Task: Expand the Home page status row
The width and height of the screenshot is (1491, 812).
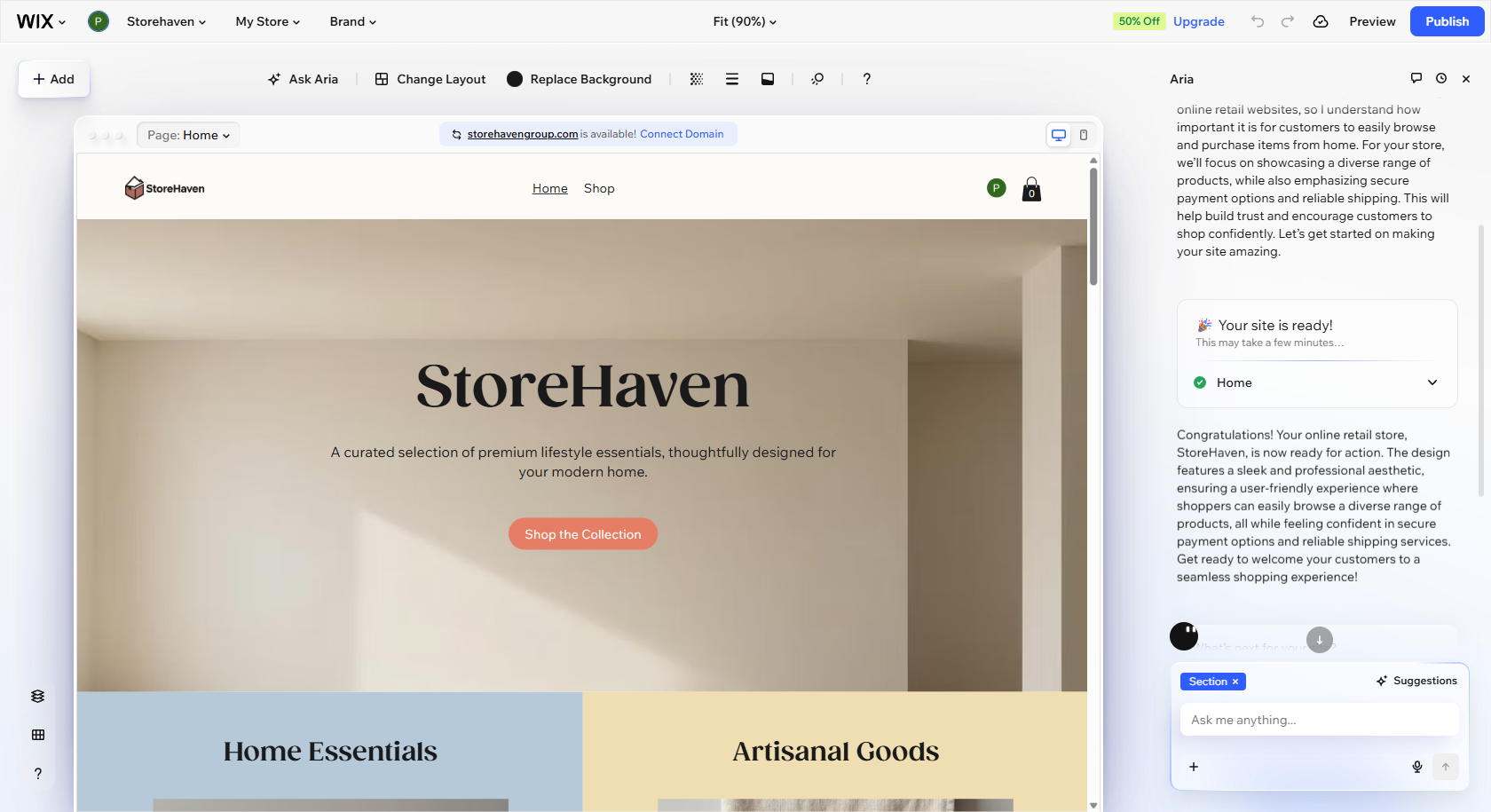Action: tap(1317, 382)
